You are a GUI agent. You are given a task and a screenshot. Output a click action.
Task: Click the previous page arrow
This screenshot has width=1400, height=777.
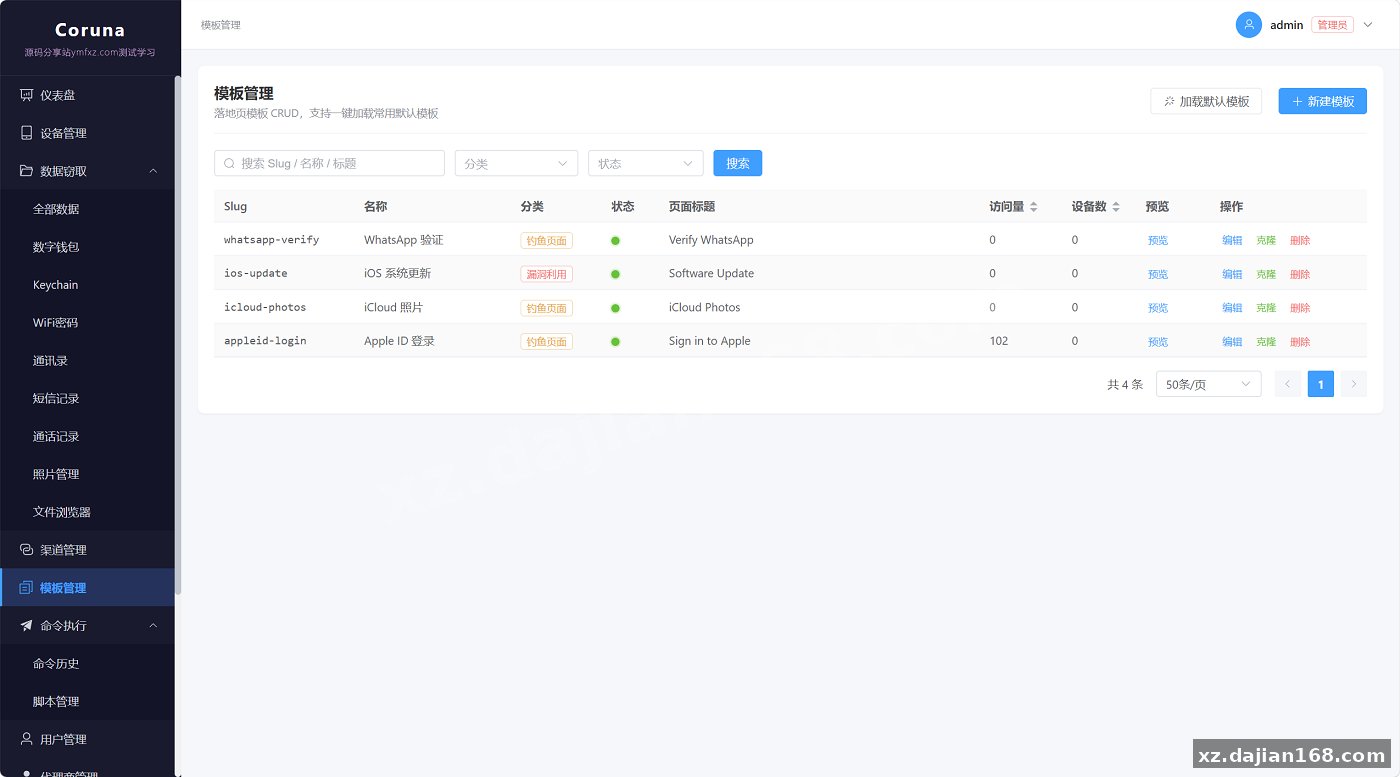pos(1288,384)
